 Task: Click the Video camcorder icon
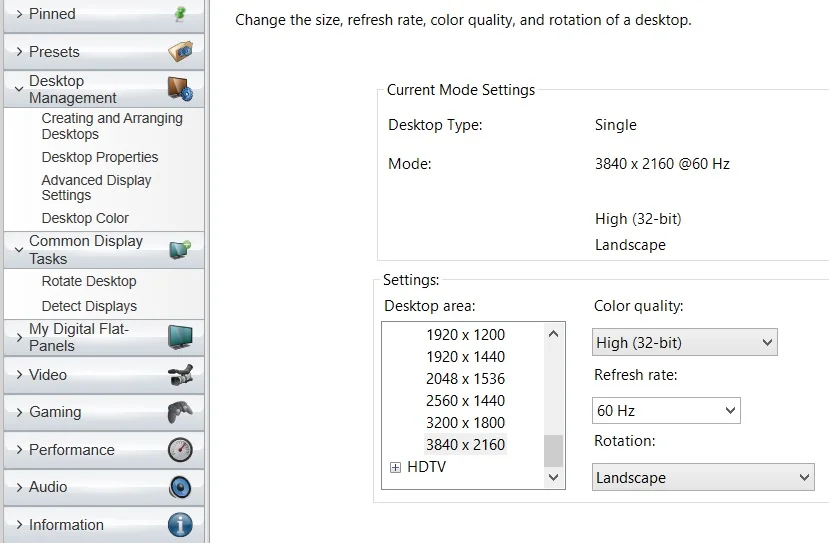click(x=180, y=375)
